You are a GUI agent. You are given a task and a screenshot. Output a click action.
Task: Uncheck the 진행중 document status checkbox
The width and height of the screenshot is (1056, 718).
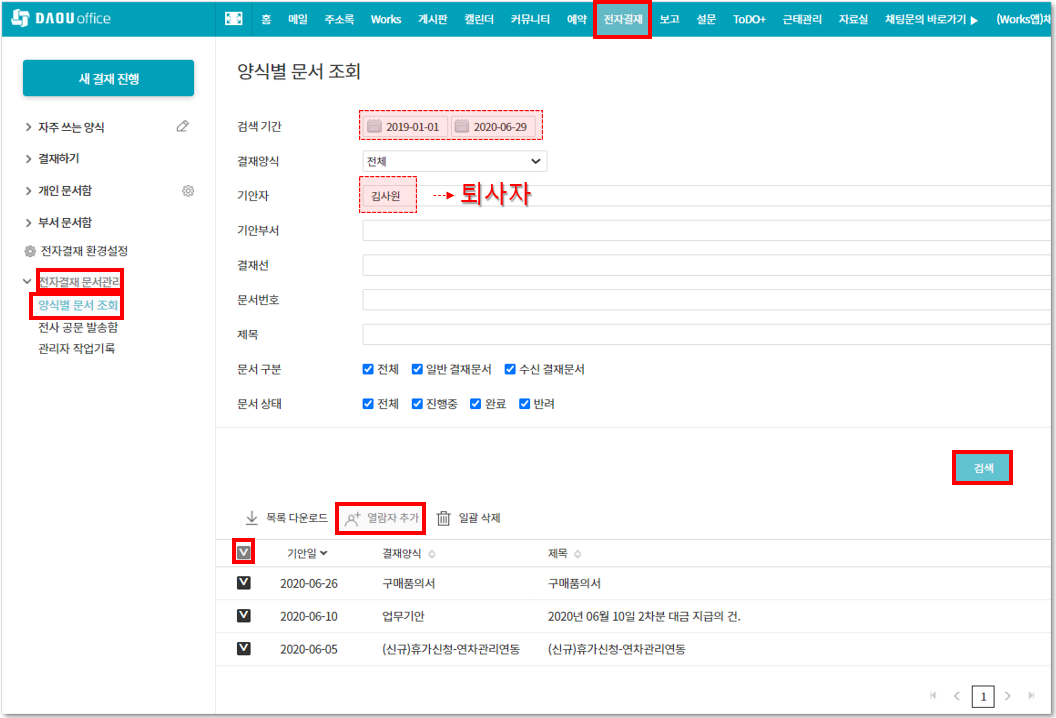pos(418,404)
